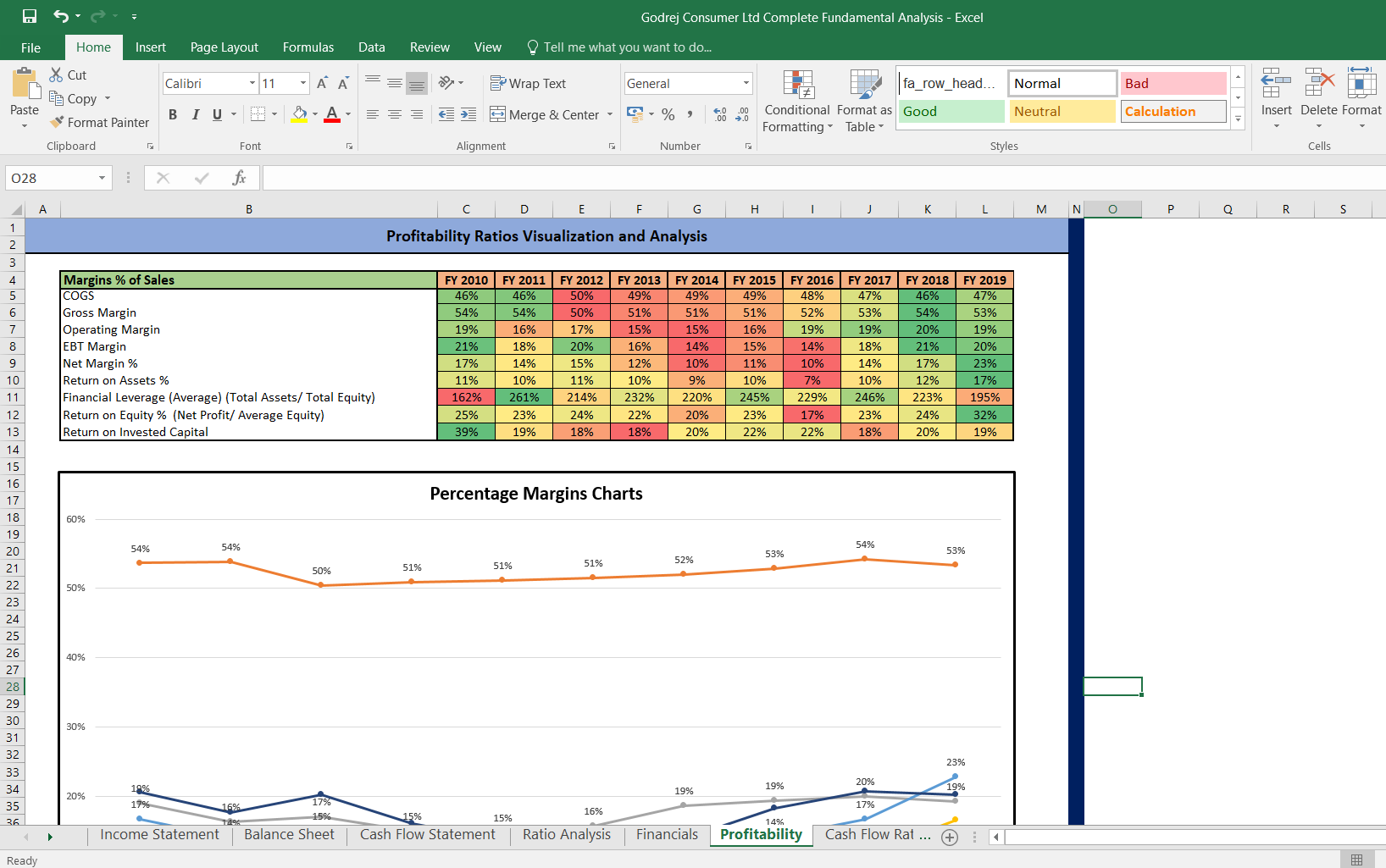Image resolution: width=1386 pixels, height=868 pixels.
Task: Toggle bottom align for cell text
Action: (x=417, y=83)
